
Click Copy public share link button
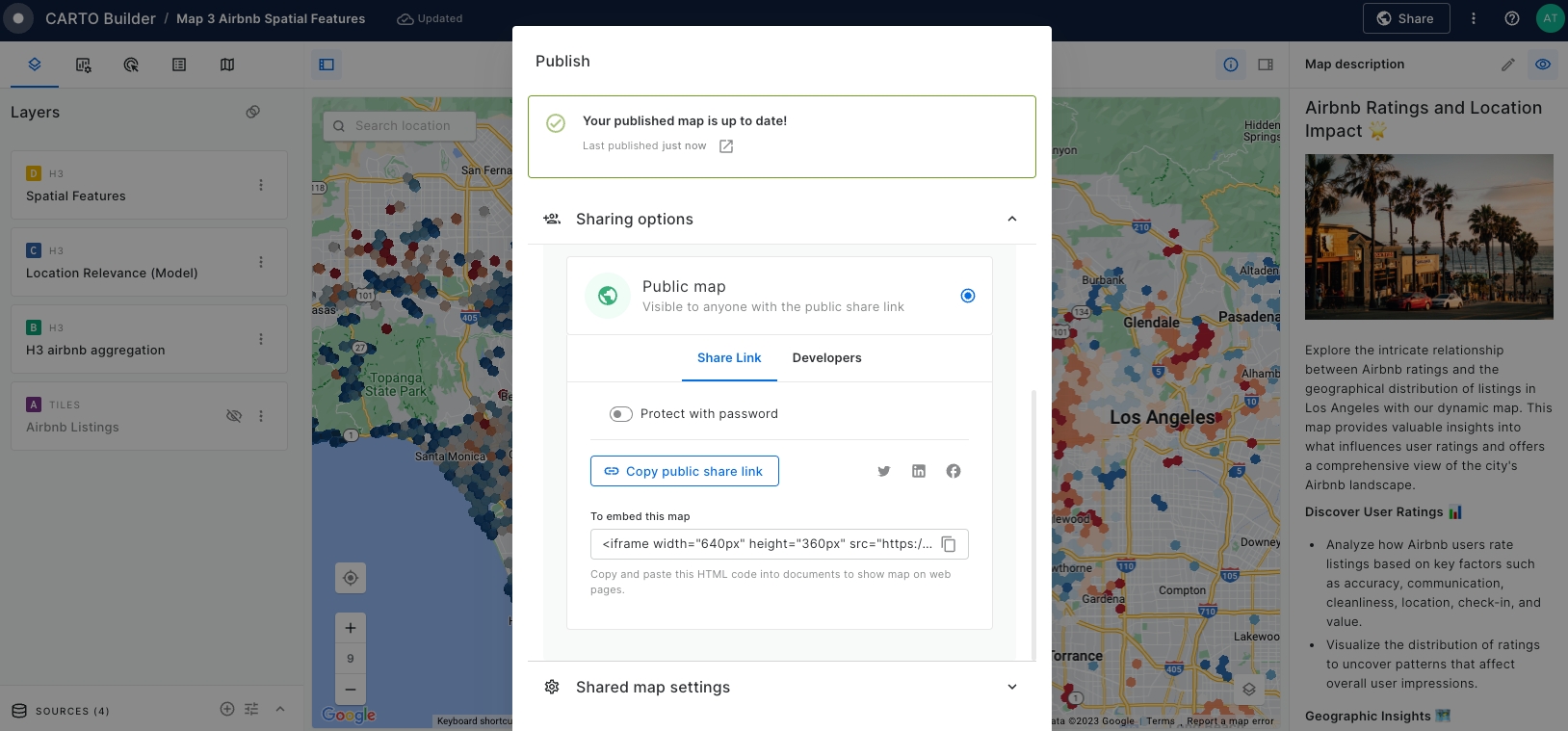[x=685, y=471]
